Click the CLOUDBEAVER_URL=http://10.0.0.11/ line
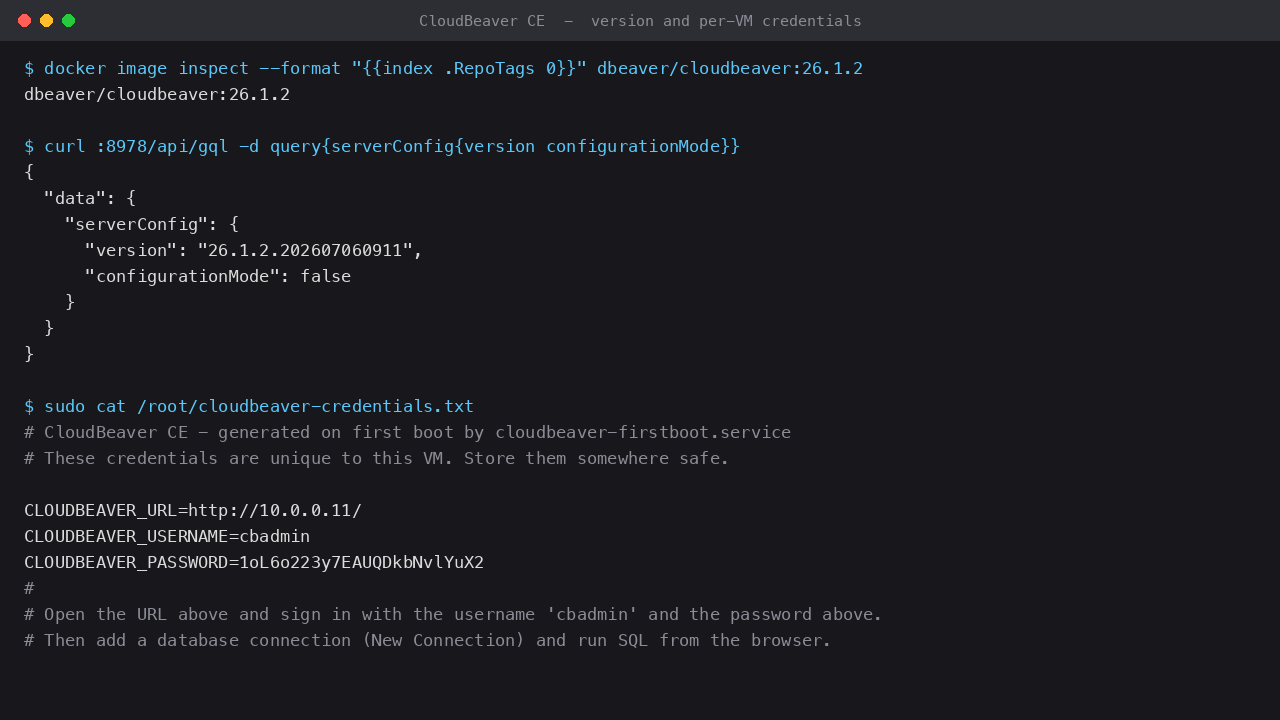1280x720 pixels. (193, 510)
